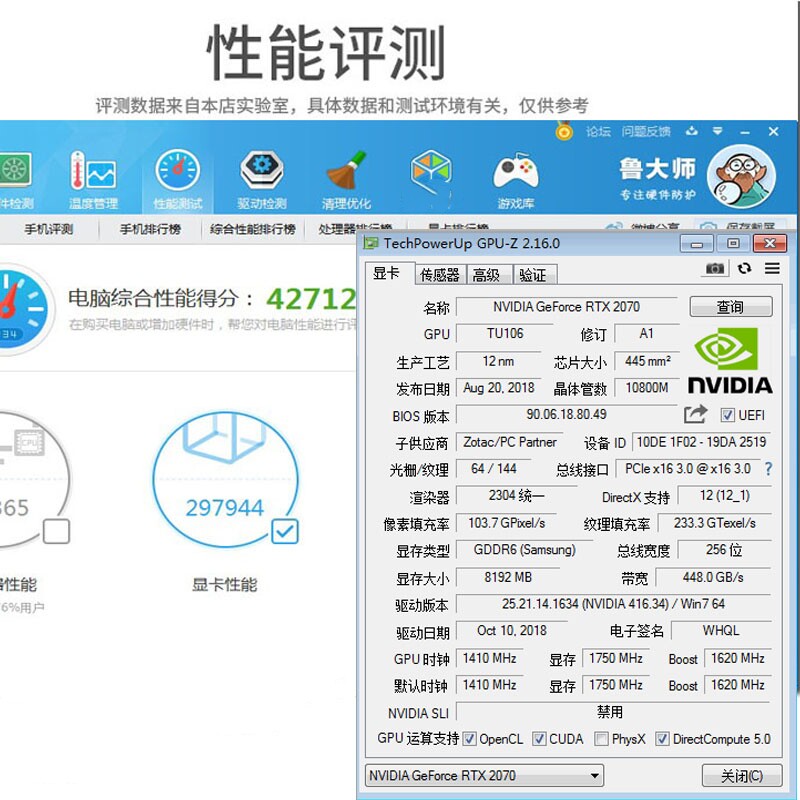Screen dimensions: 800x800
Task: Click the GPU-Z title bar app icon
Action: (x=371, y=243)
